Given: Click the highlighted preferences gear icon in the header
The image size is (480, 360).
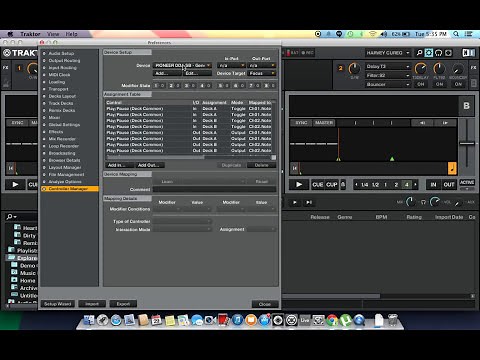Looking at the screenshot, I should pos(429,53).
